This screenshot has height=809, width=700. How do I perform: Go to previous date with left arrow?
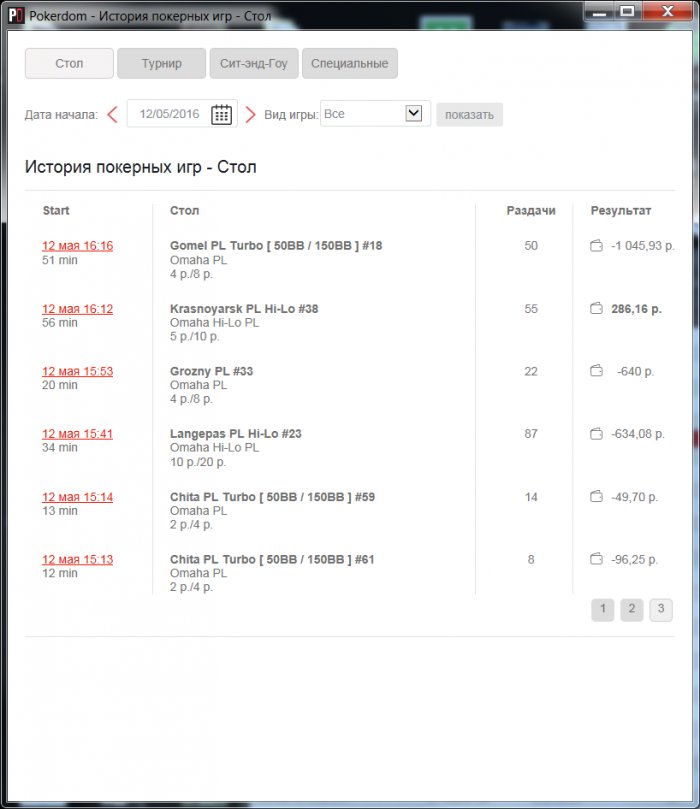[x=112, y=115]
